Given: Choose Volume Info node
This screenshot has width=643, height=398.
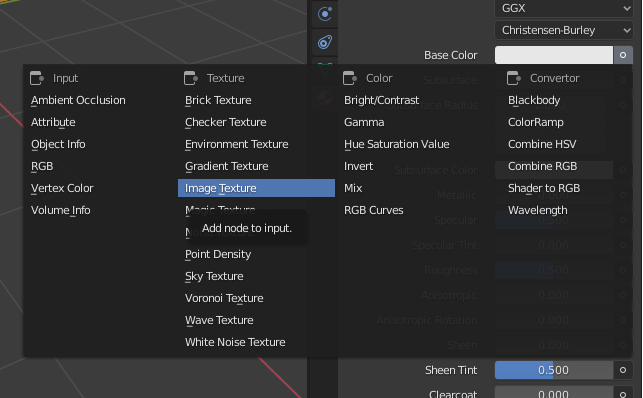Looking at the screenshot, I should click(x=60, y=210).
